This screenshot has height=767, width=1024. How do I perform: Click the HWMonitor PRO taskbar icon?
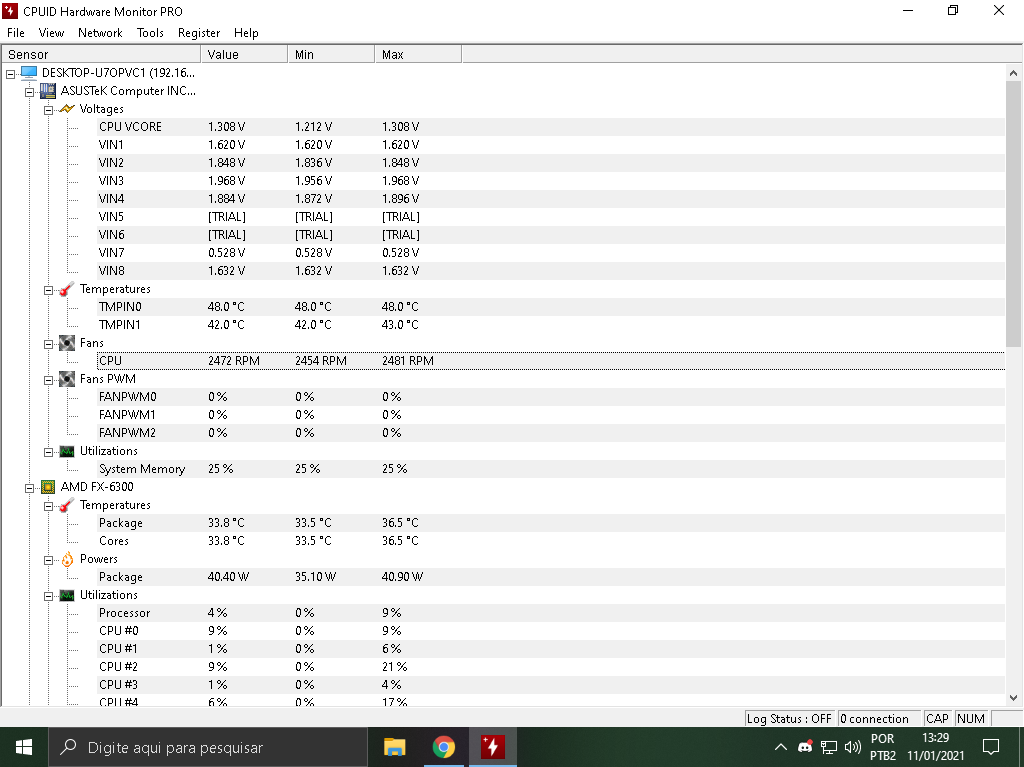[492, 747]
